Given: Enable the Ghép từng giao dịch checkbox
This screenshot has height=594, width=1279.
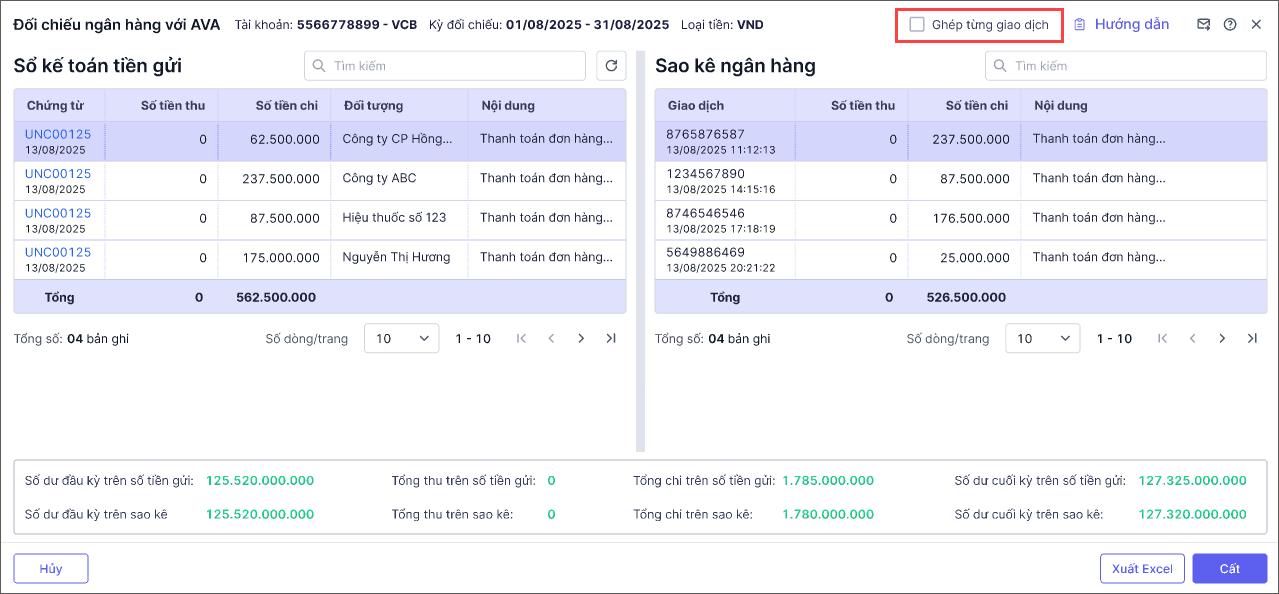Looking at the screenshot, I should [x=917, y=25].
